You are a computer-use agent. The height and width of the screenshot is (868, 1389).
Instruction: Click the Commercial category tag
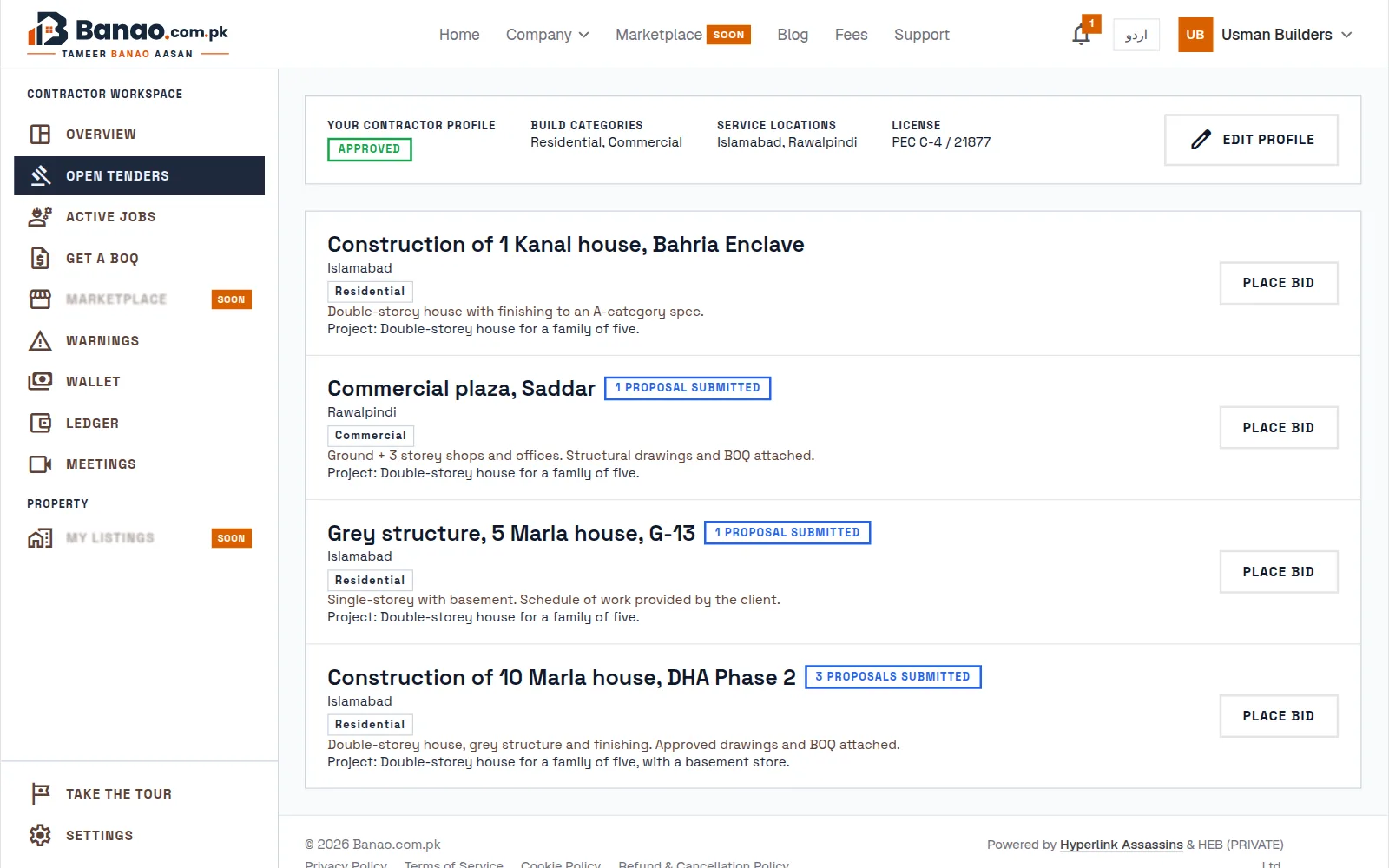tap(371, 436)
